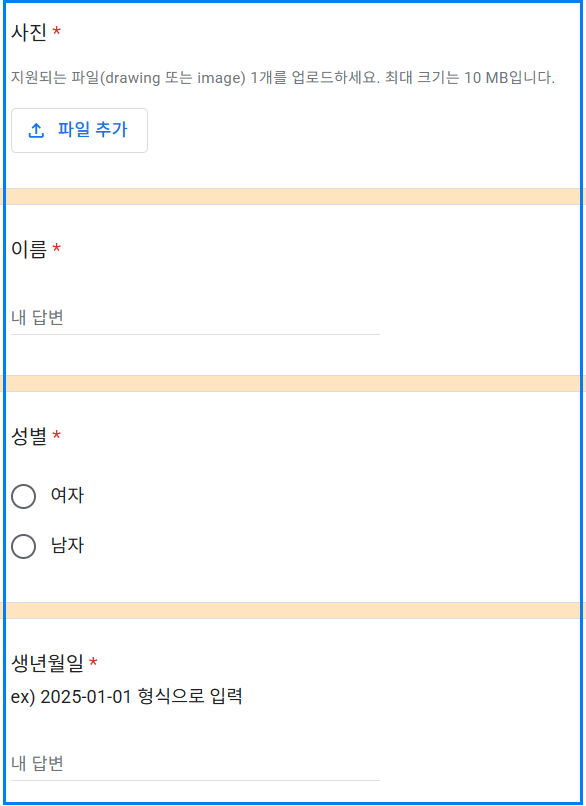
Task: Select the 남자 radio button
Action: coord(23,547)
